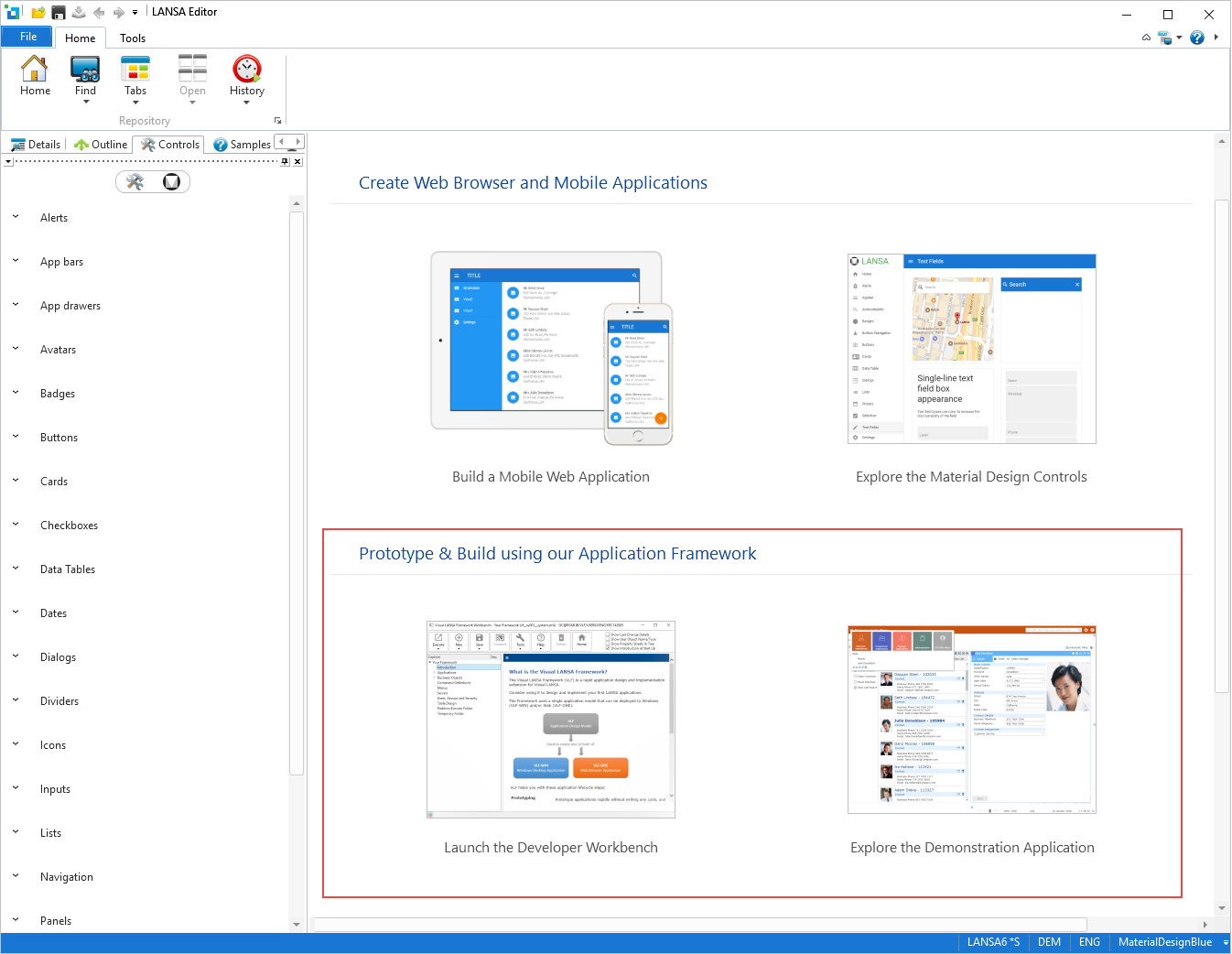Expand the Buttons category chevron

click(16, 437)
